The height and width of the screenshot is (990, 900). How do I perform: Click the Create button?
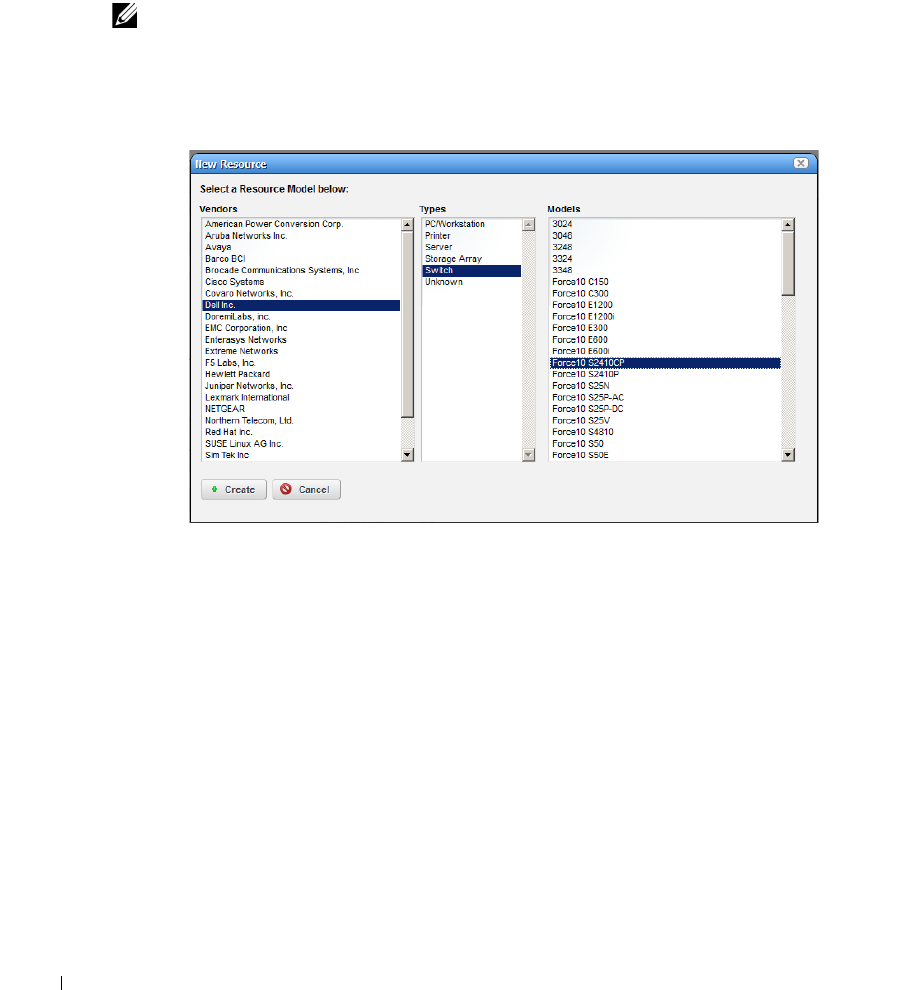[234, 489]
